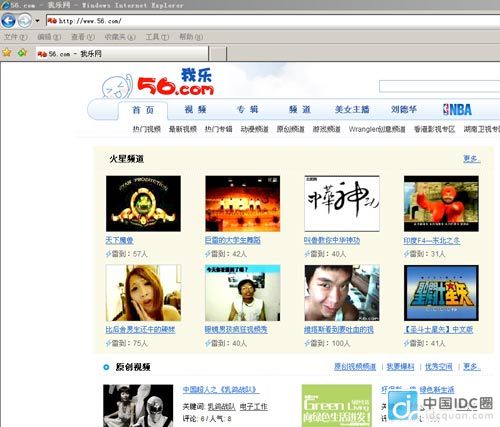Select the 美女主播 navigation tab
The width and height of the screenshot is (500, 427).
[352, 110]
